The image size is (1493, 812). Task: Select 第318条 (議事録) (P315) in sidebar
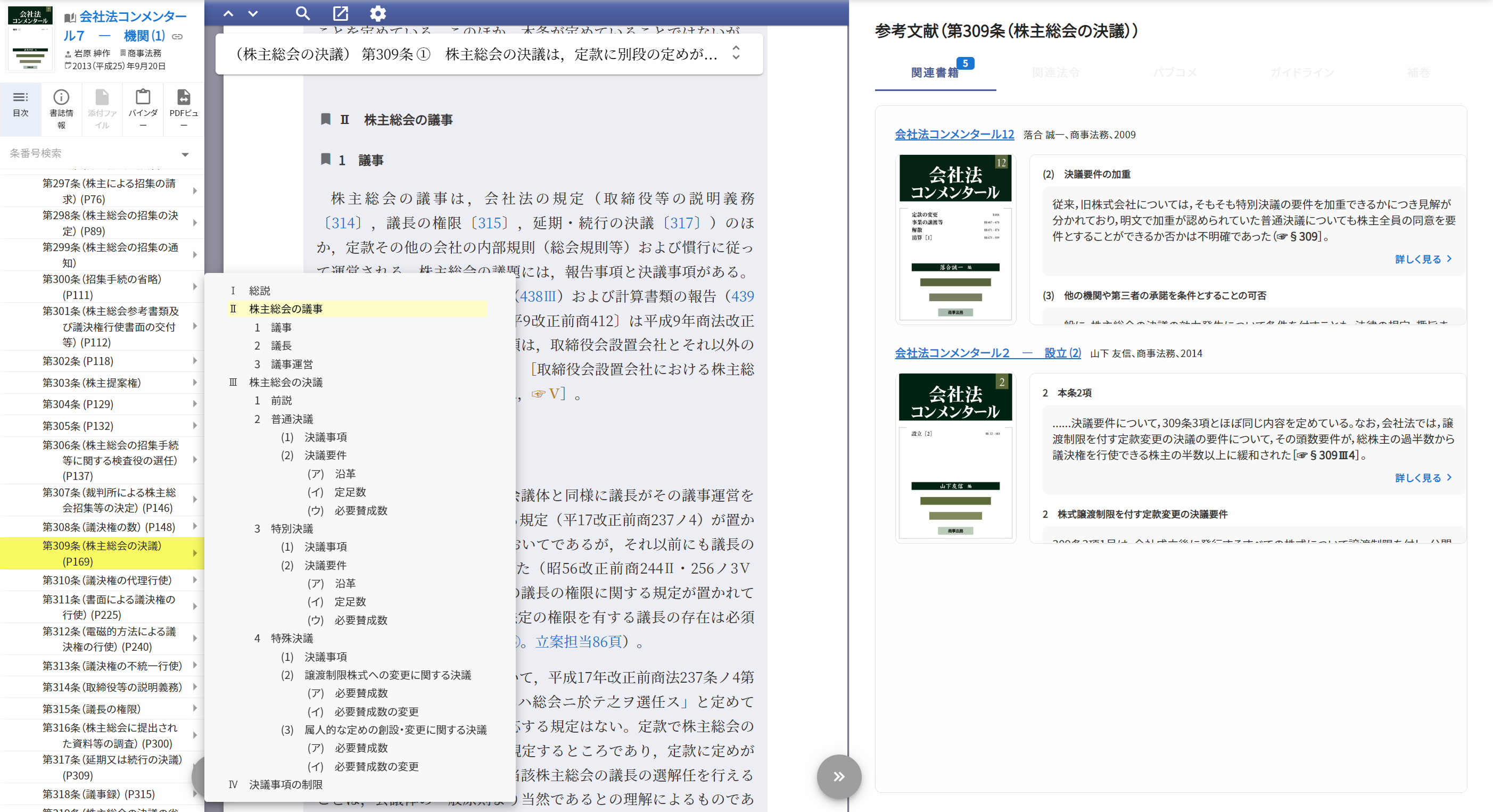[98, 794]
